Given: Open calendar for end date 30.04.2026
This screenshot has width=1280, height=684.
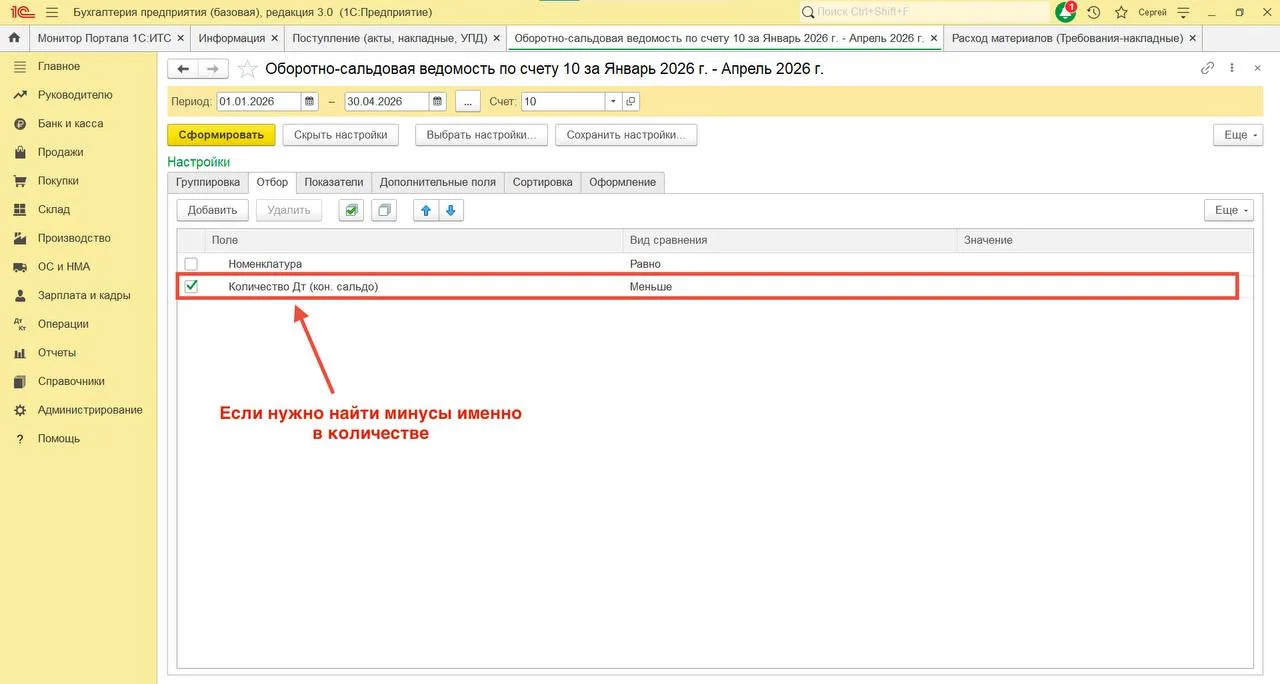Looking at the screenshot, I should point(438,102).
